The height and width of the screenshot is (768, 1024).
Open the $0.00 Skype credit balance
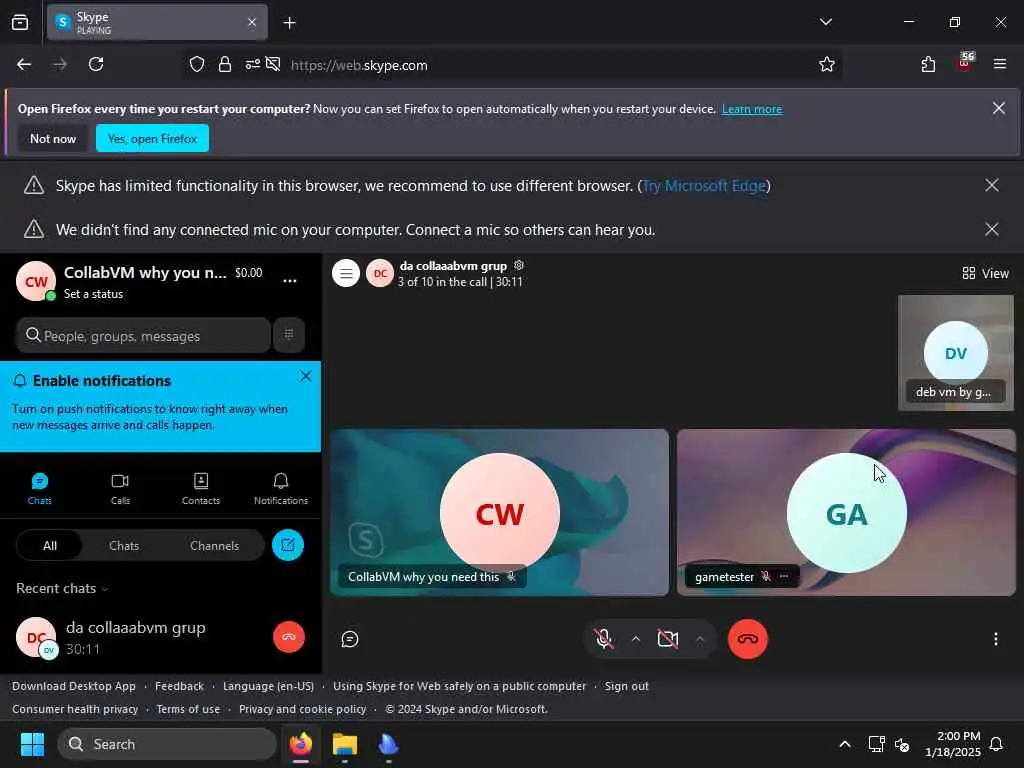pyautogui.click(x=249, y=273)
